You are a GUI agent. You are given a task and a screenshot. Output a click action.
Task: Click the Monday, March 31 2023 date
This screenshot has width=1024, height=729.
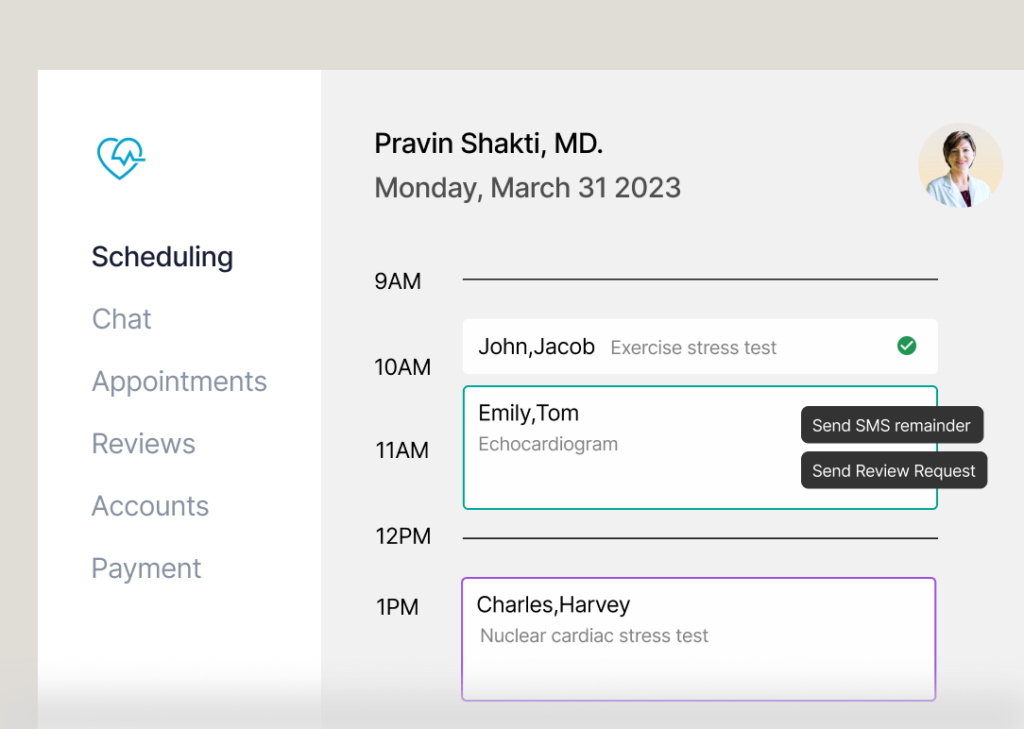coord(527,188)
